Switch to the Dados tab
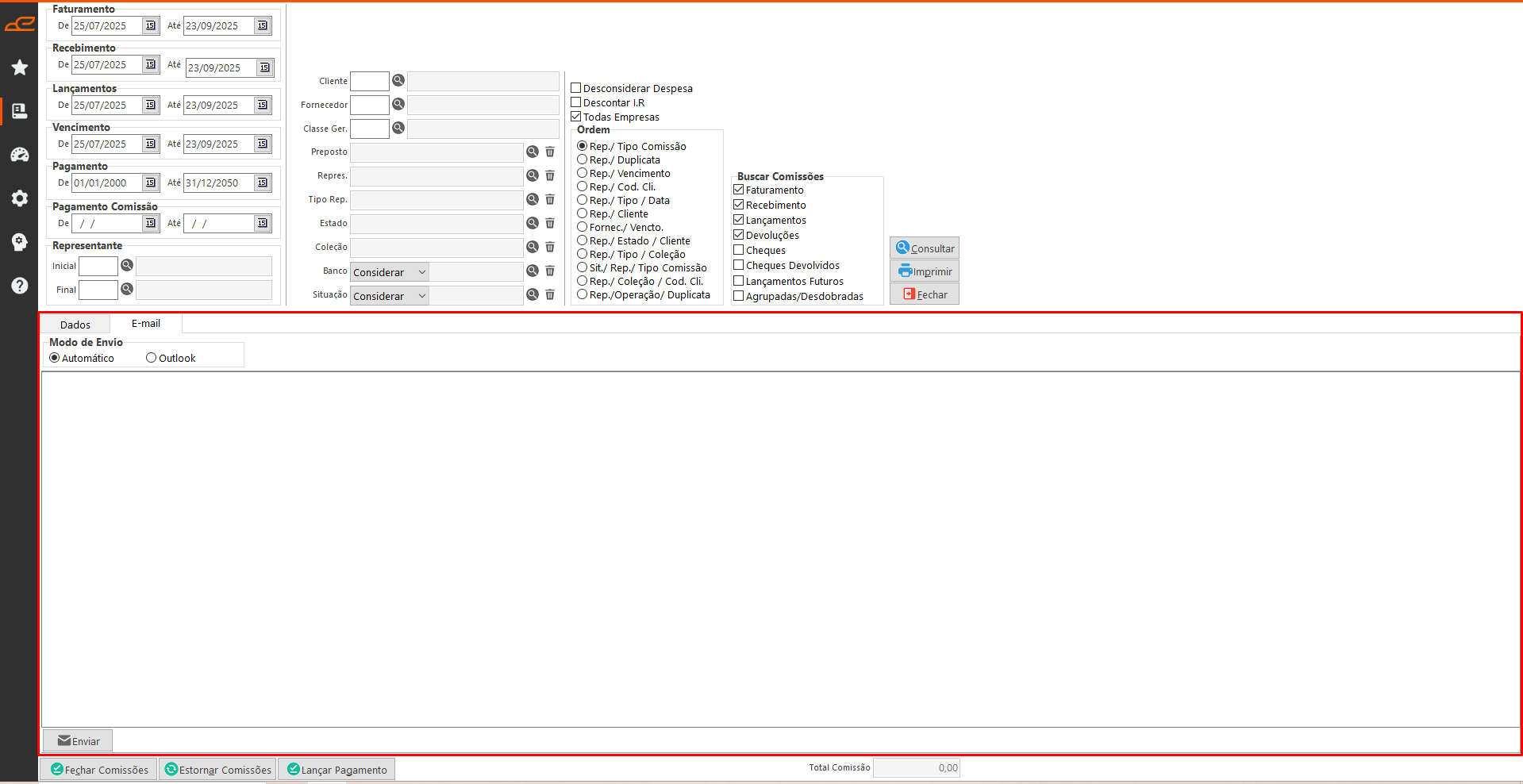The height and width of the screenshot is (784, 1523). pos(75,325)
